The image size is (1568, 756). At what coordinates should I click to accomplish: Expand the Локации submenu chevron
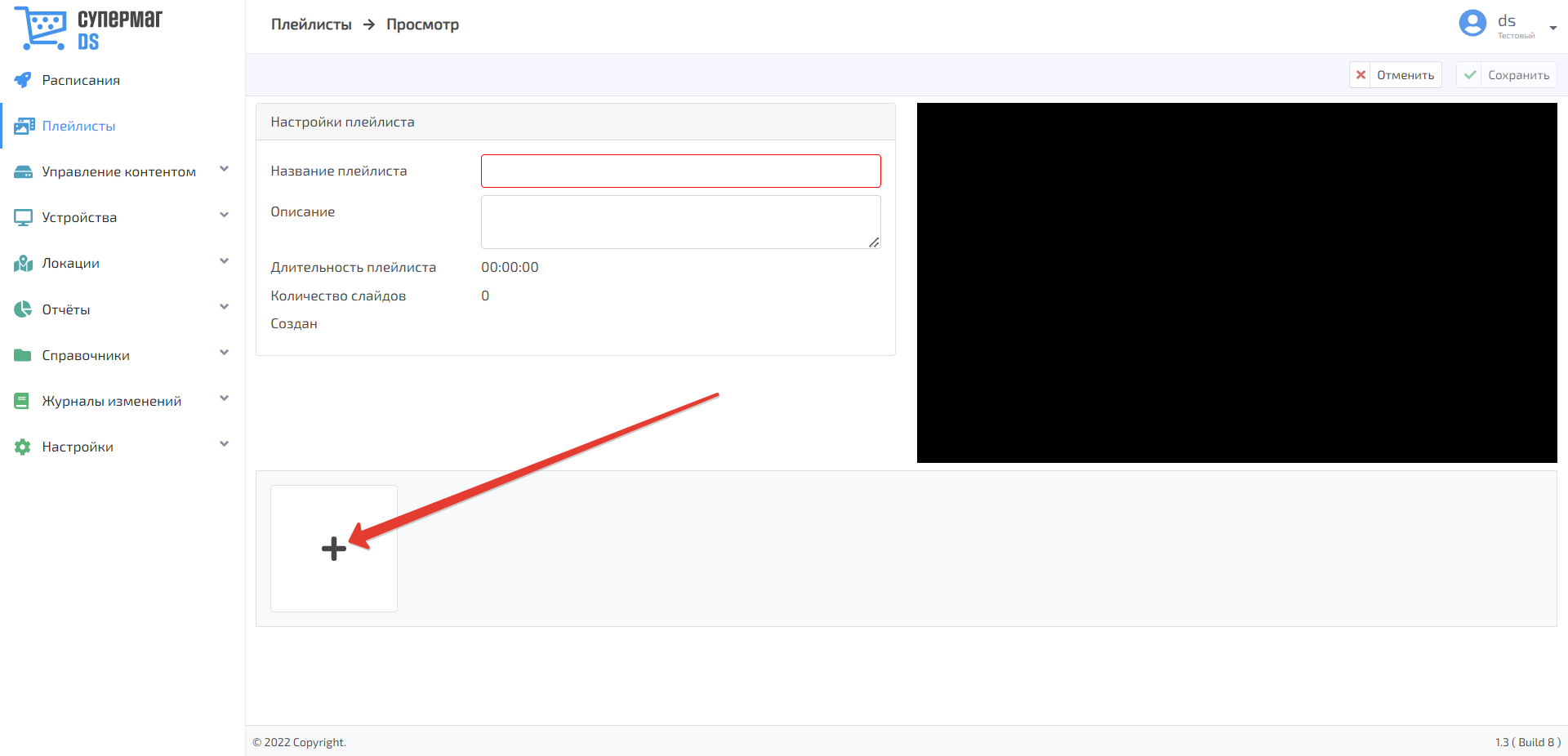coord(224,261)
